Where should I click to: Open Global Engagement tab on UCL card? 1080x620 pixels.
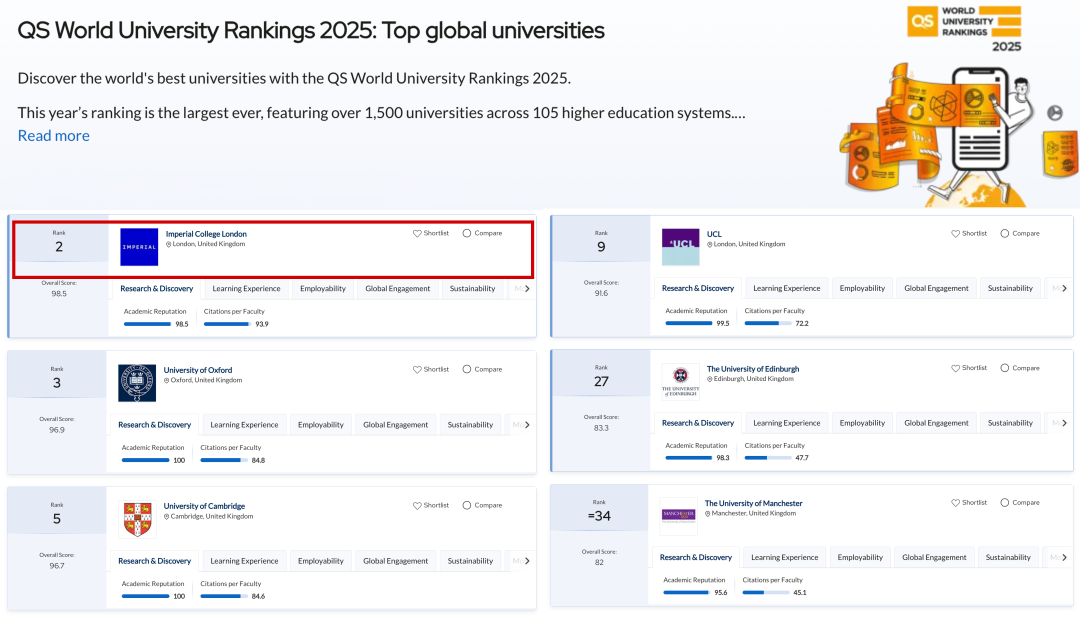[x=936, y=289]
